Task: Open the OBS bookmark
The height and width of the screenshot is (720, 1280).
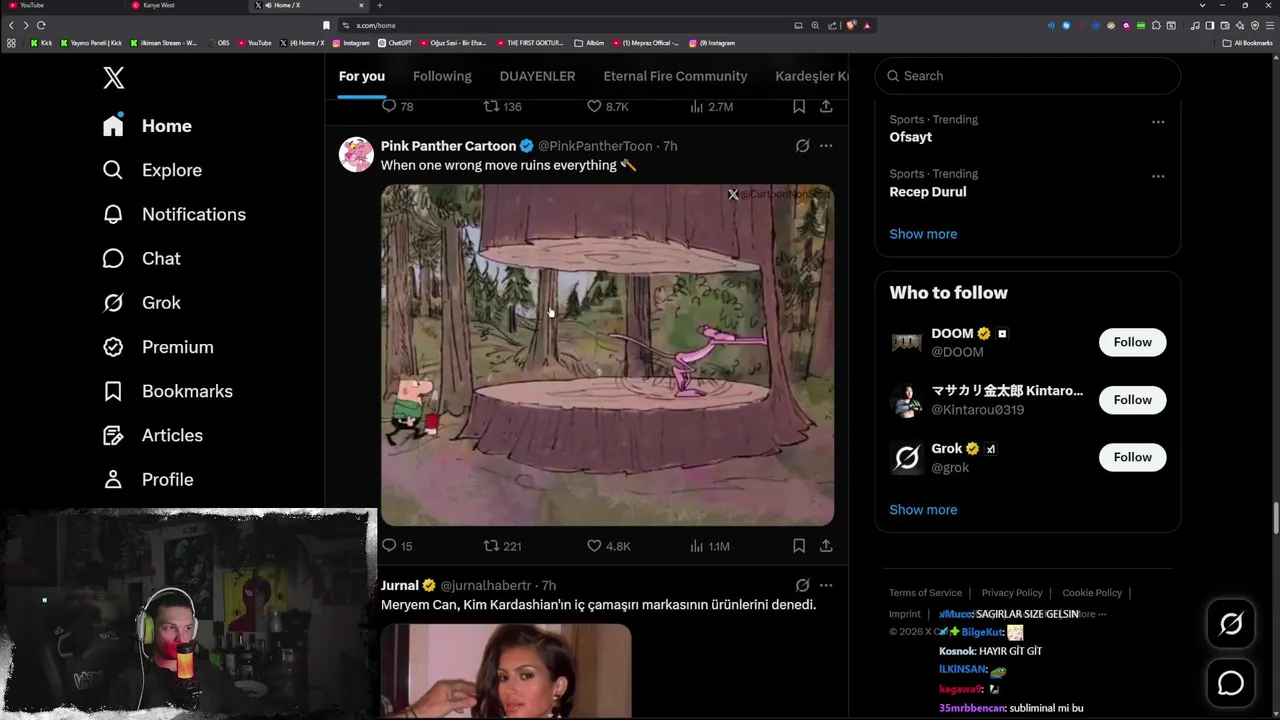Action: pyautogui.click(x=218, y=43)
